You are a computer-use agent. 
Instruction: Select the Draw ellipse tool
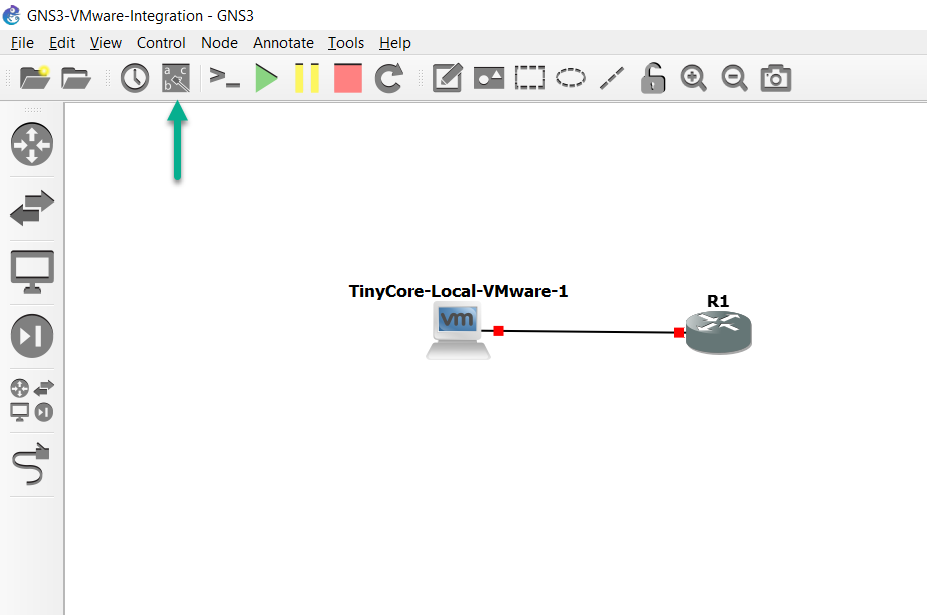[x=571, y=78]
